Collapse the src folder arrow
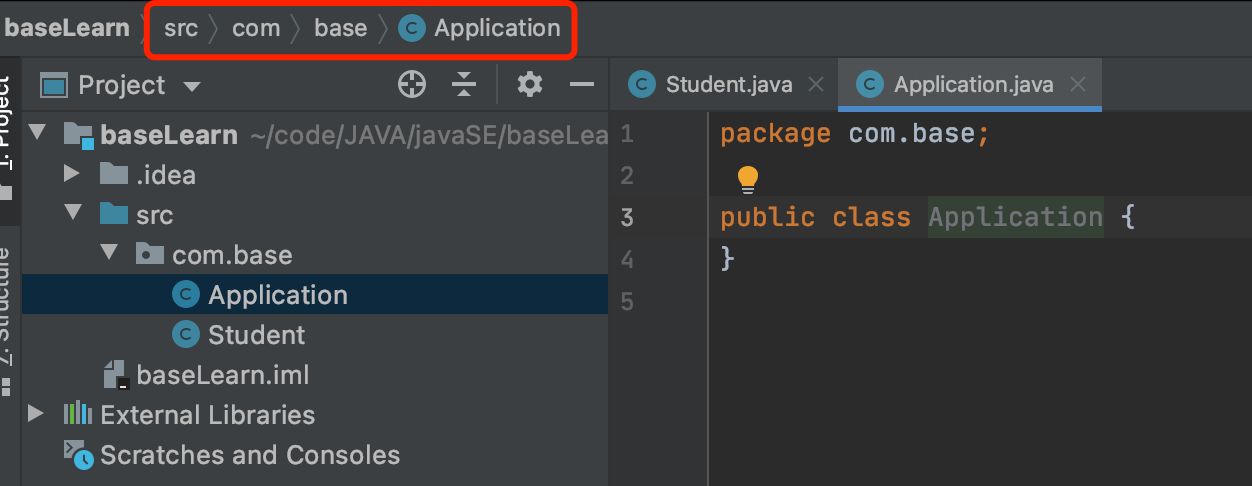The width and height of the screenshot is (1252, 486). click(x=71, y=214)
